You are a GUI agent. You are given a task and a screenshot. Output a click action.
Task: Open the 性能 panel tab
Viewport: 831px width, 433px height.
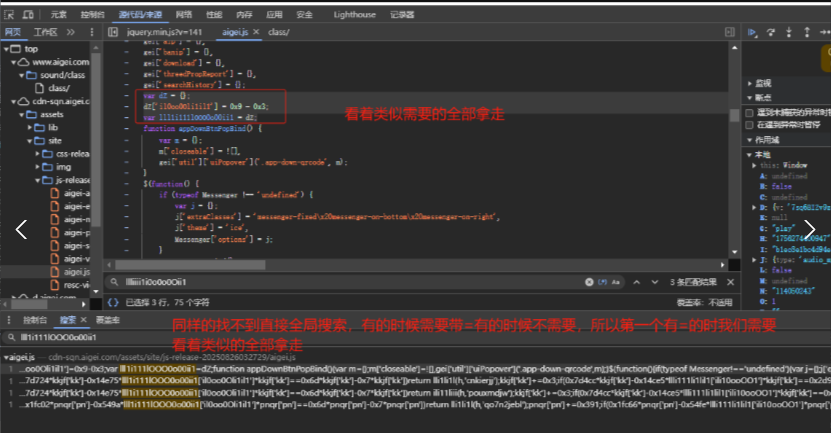pos(214,15)
